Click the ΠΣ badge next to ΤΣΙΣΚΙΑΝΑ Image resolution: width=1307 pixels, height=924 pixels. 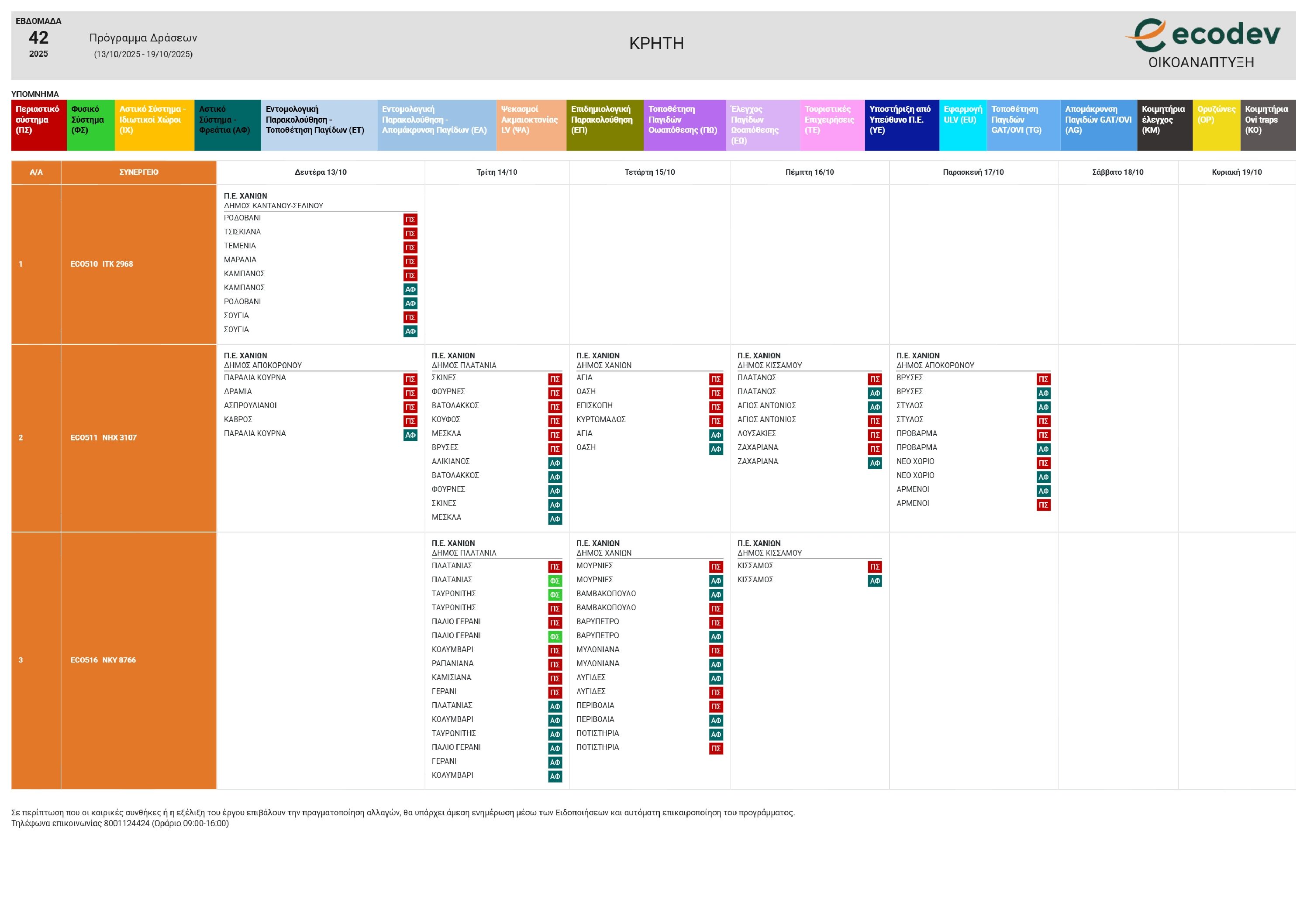[x=410, y=233]
